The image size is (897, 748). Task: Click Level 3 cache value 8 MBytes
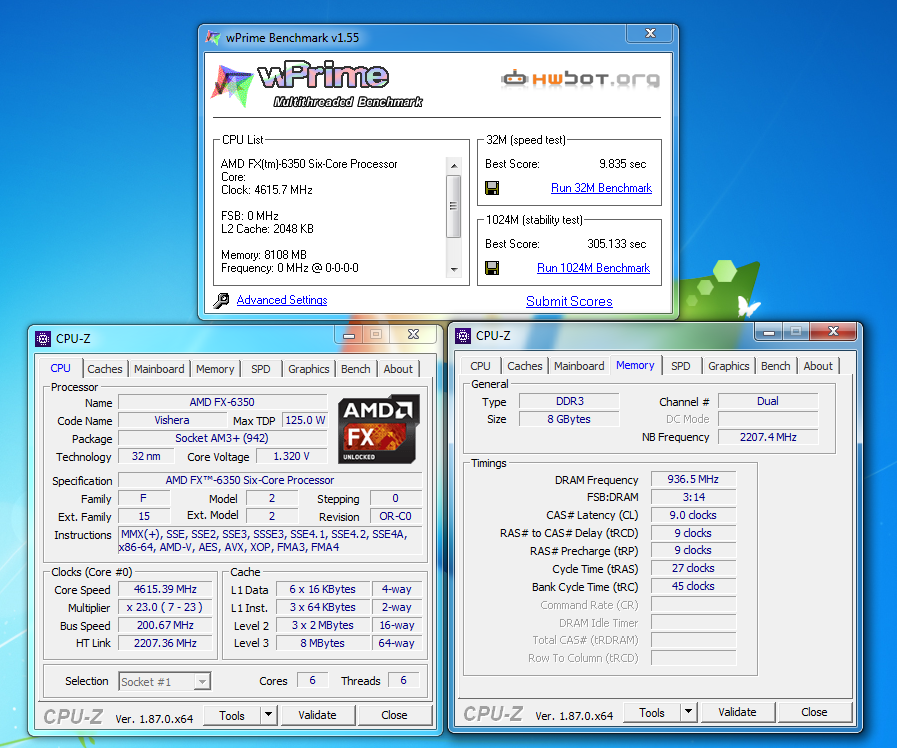(x=322, y=643)
